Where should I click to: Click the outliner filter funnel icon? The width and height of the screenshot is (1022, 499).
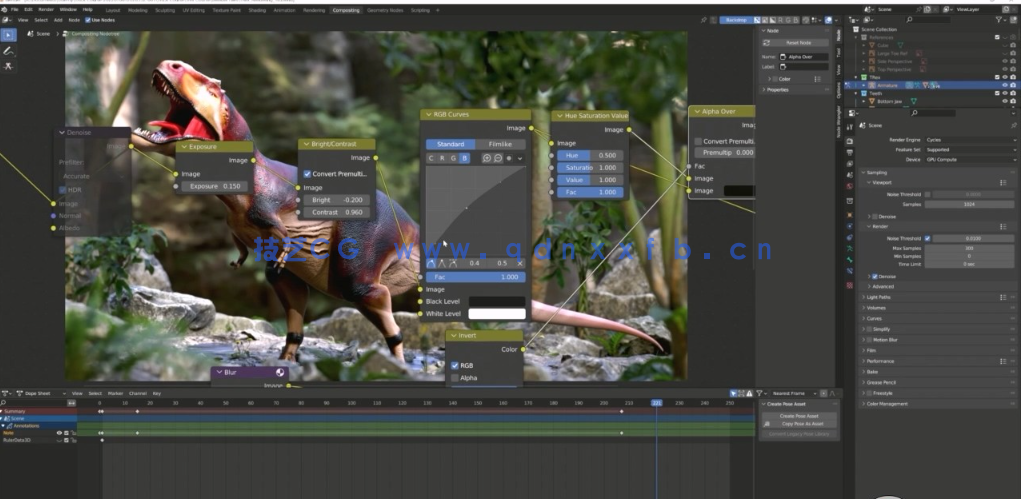point(998,20)
